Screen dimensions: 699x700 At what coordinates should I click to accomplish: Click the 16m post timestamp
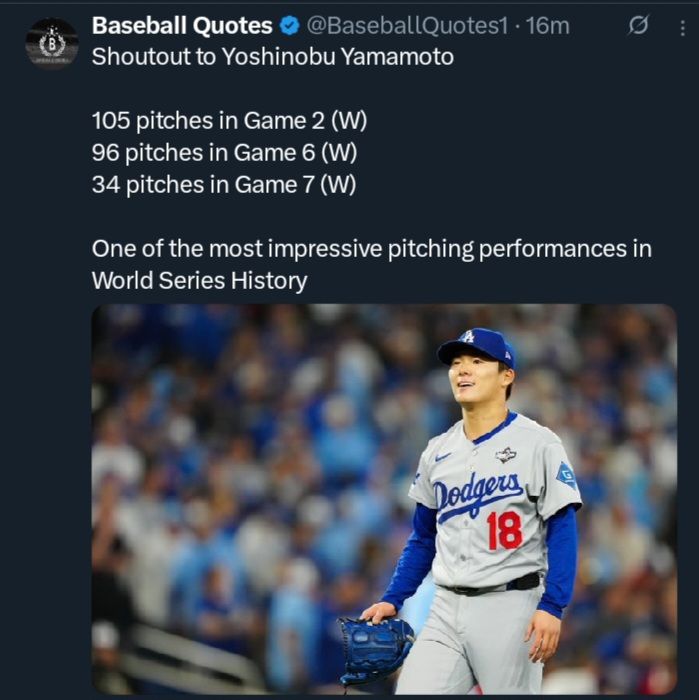pyautogui.click(x=548, y=26)
